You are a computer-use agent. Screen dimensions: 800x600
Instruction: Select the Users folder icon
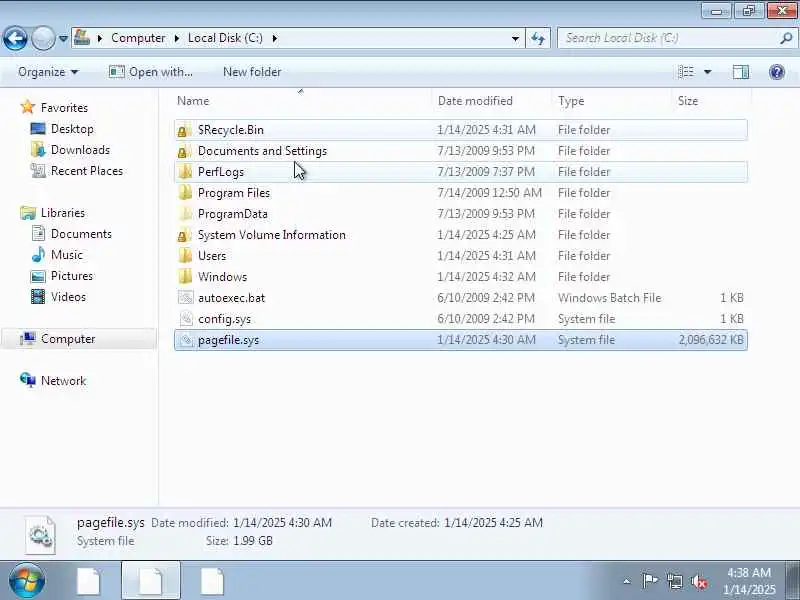click(185, 256)
